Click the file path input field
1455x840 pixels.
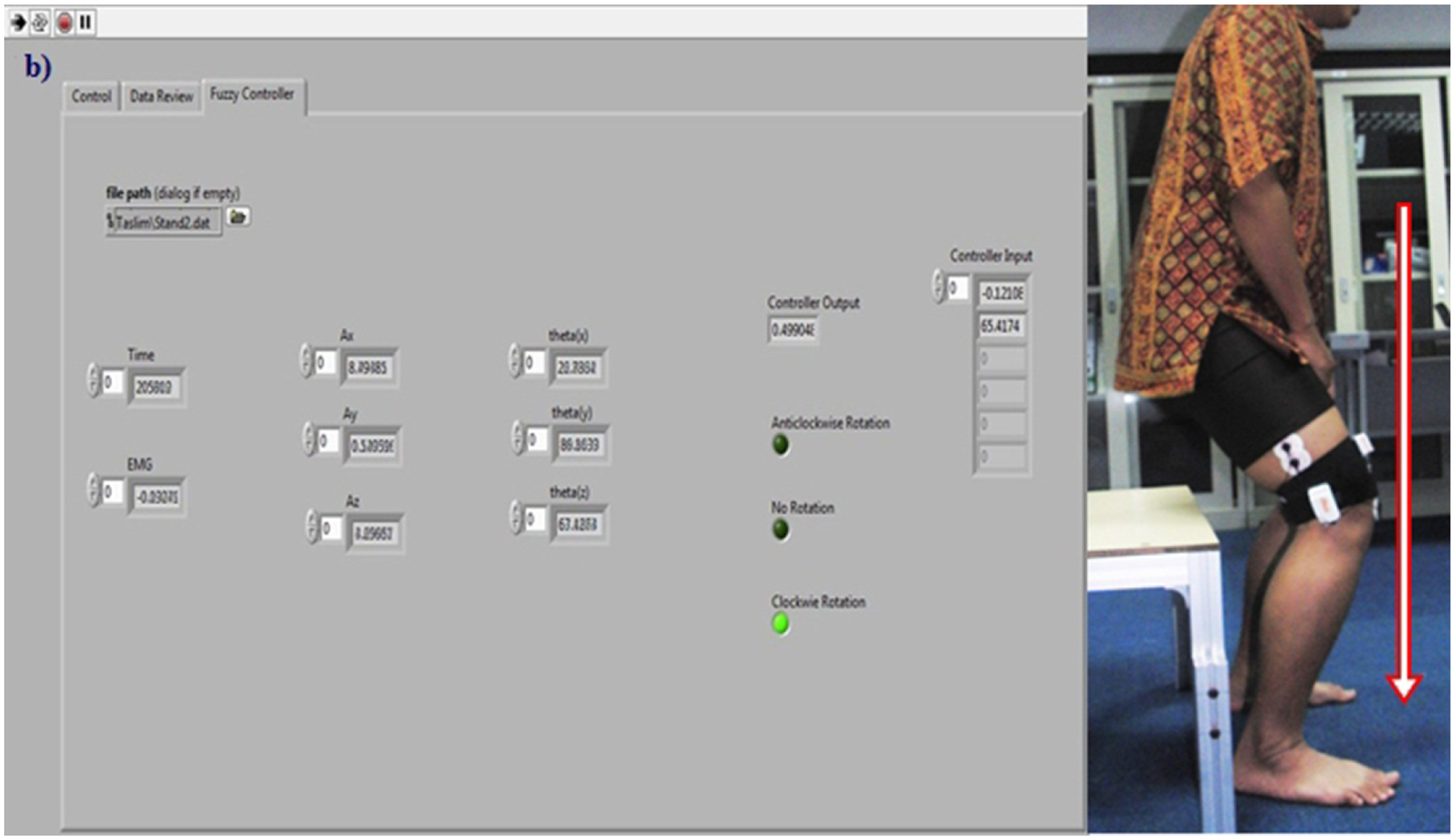click(x=164, y=222)
